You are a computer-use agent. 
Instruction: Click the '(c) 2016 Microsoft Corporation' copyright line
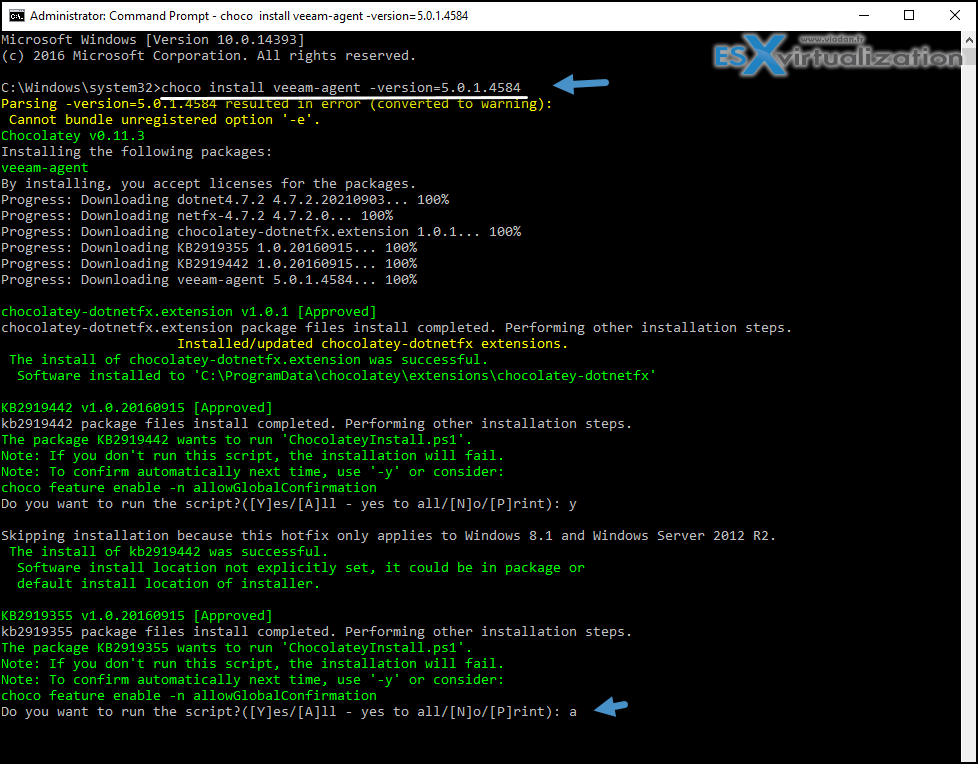[x=208, y=56]
